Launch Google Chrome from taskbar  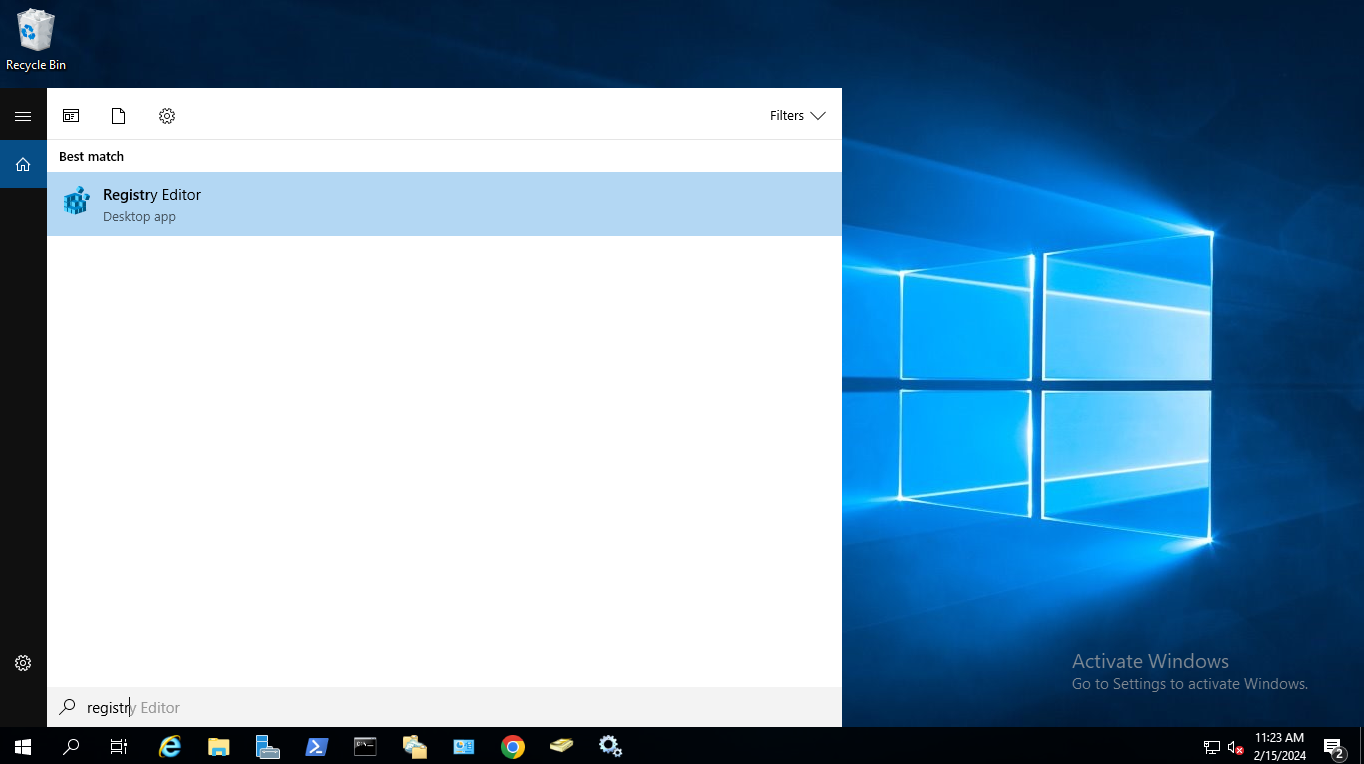pos(513,746)
